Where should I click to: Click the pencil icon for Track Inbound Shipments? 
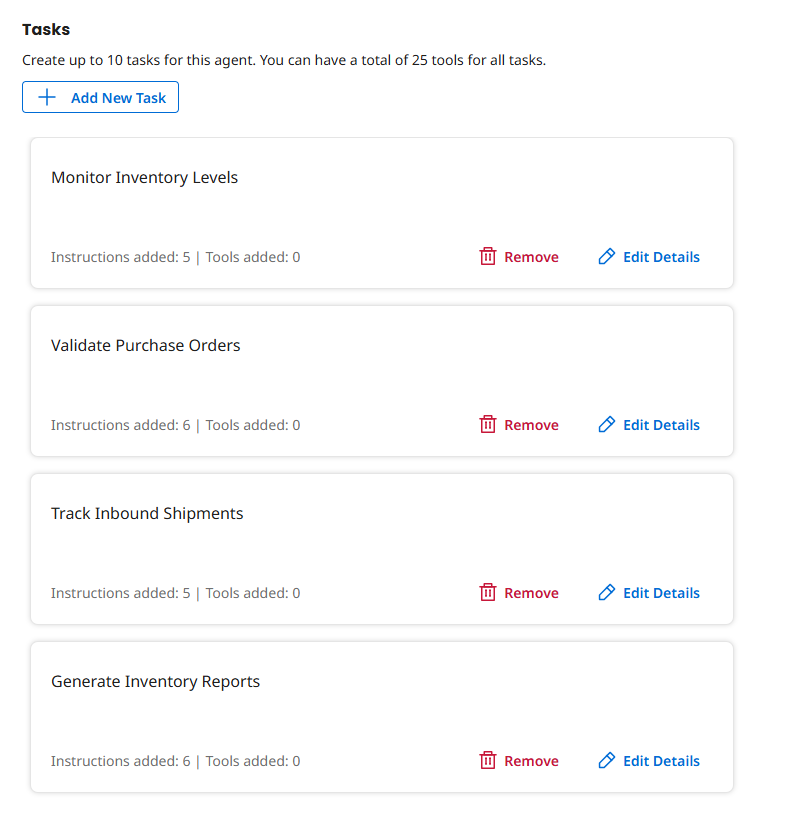[x=607, y=592]
